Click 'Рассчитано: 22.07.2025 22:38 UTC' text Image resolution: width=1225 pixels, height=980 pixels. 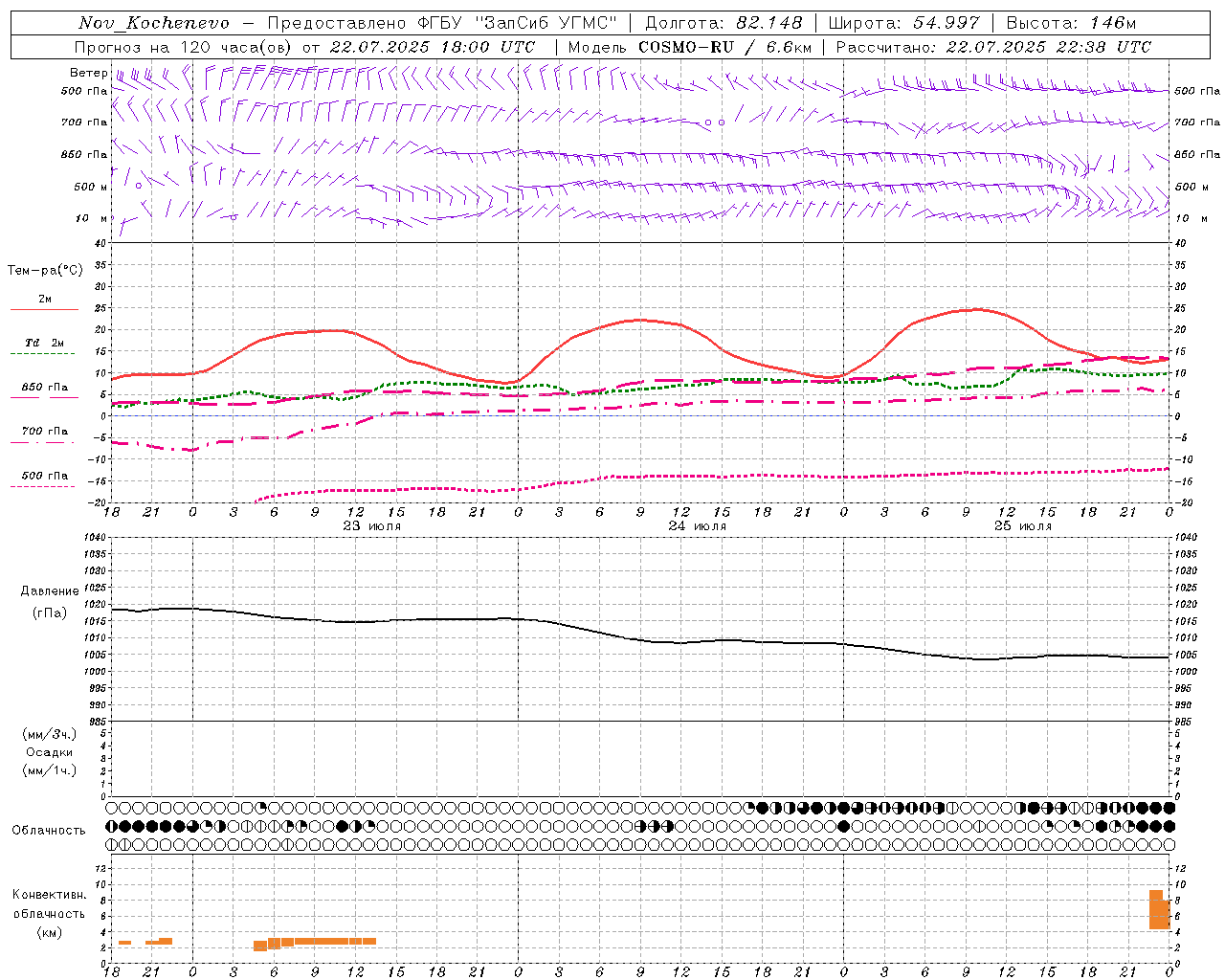(x=993, y=47)
